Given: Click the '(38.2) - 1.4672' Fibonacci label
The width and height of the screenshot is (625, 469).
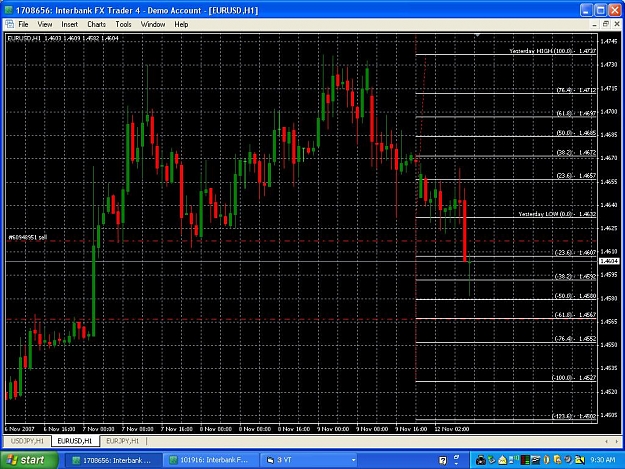Looking at the screenshot, I should 576,152.
